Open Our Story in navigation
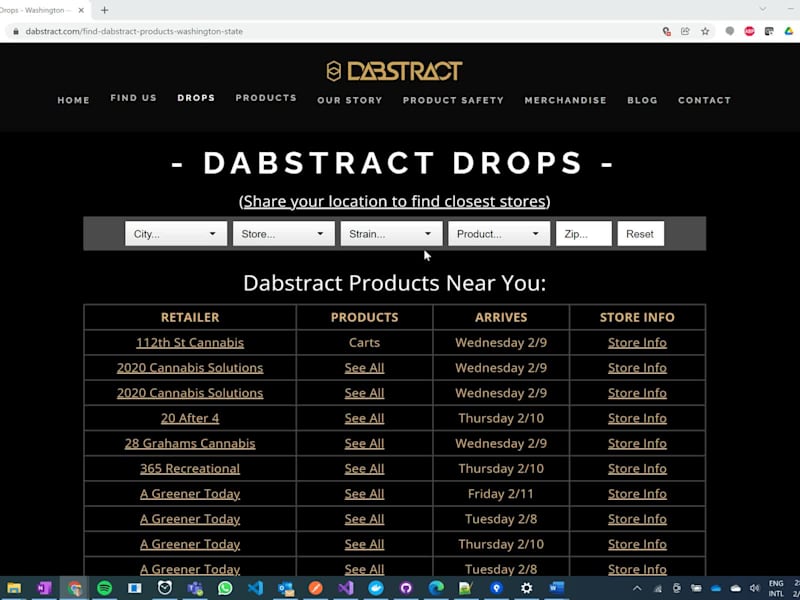 [x=349, y=101]
